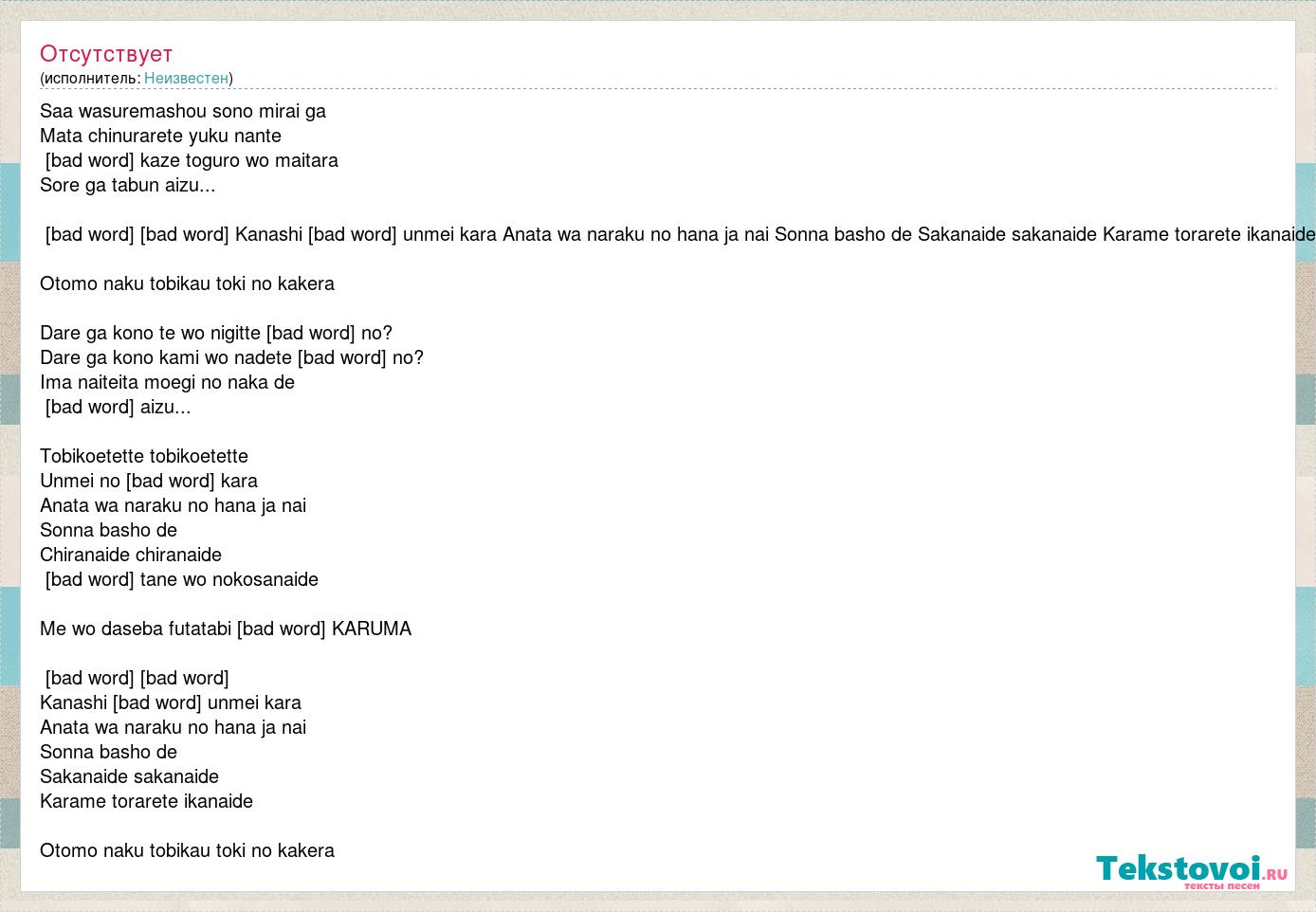The image size is (1316, 912).
Task: Click the line Tobikoetette tobikoetette
Action: 144,456
